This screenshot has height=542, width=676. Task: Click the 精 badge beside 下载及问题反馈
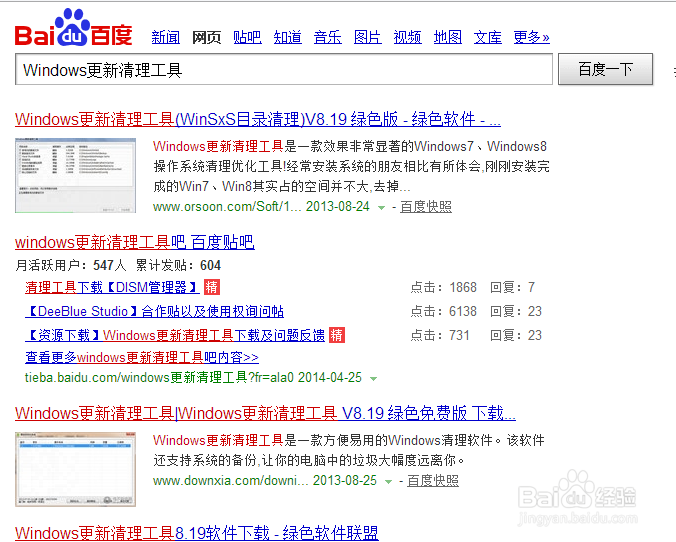pos(337,335)
